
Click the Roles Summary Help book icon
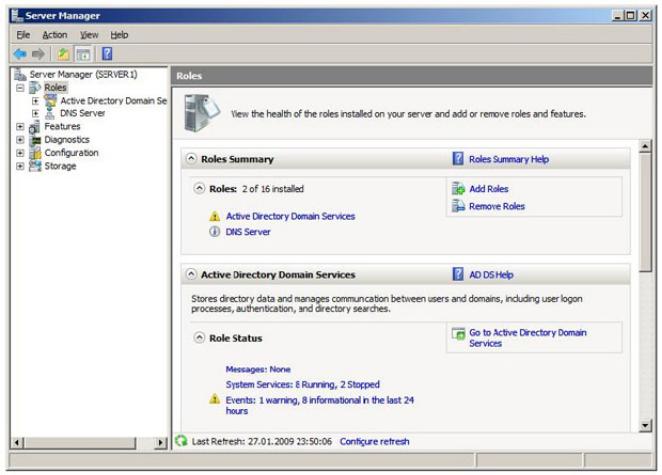458,159
